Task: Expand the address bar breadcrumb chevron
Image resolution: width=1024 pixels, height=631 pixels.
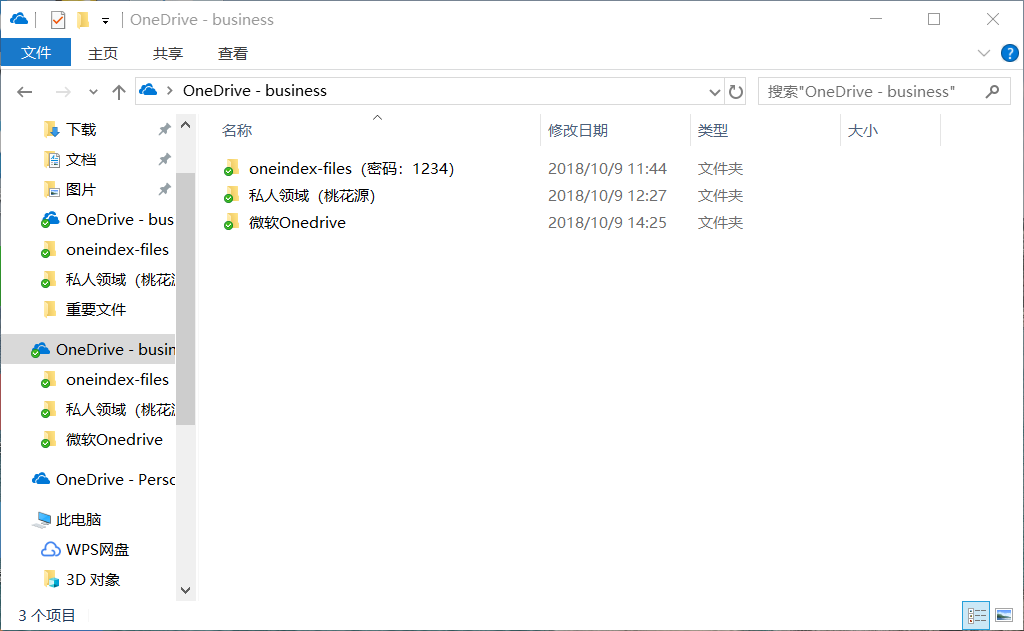Action: click(x=170, y=91)
